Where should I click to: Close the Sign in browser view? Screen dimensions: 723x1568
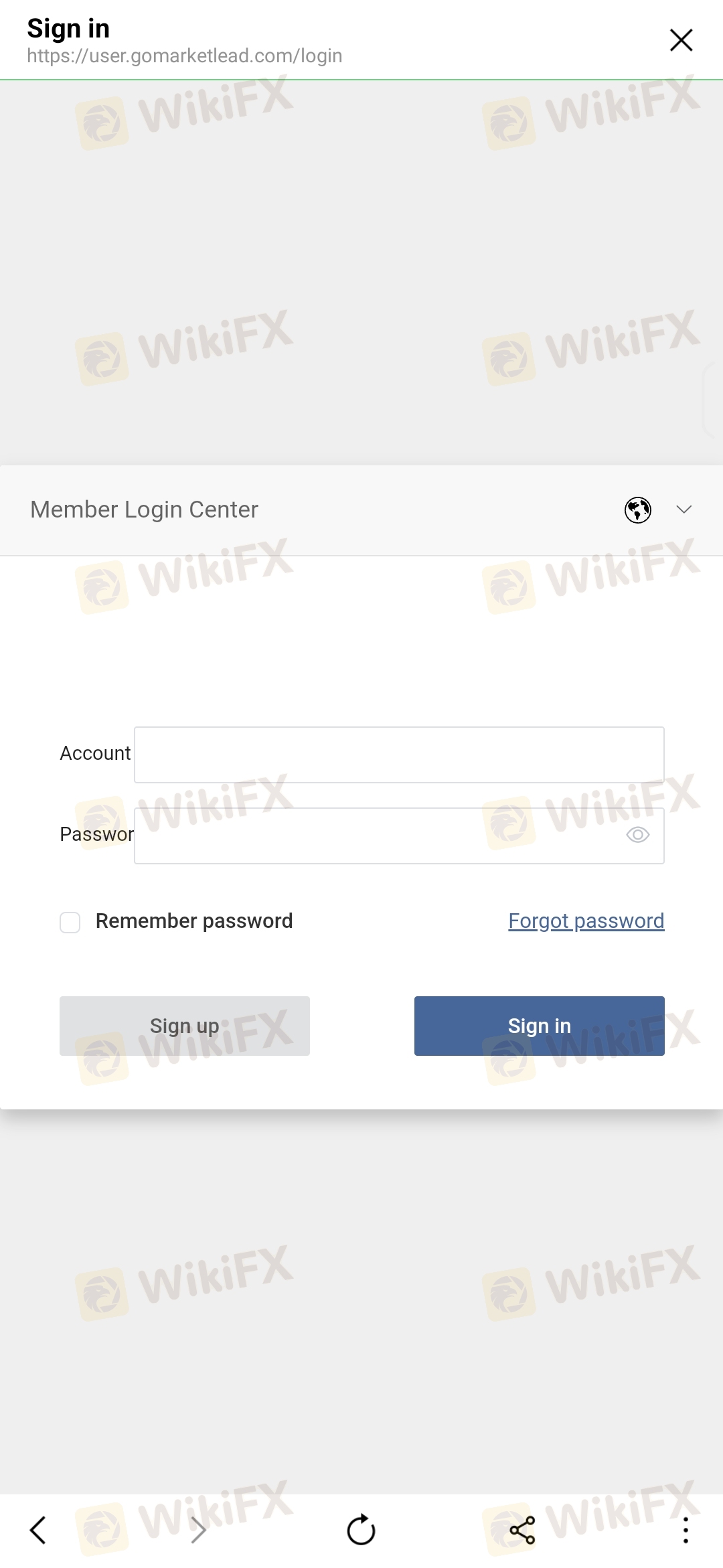[681, 40]
